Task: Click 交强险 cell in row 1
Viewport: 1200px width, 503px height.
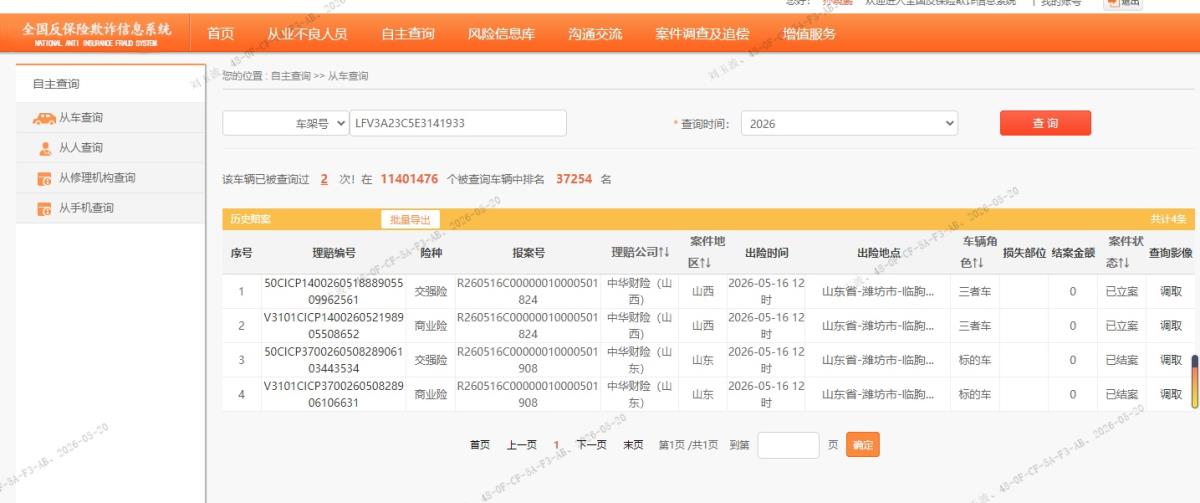Action: (x=431, y=292)
